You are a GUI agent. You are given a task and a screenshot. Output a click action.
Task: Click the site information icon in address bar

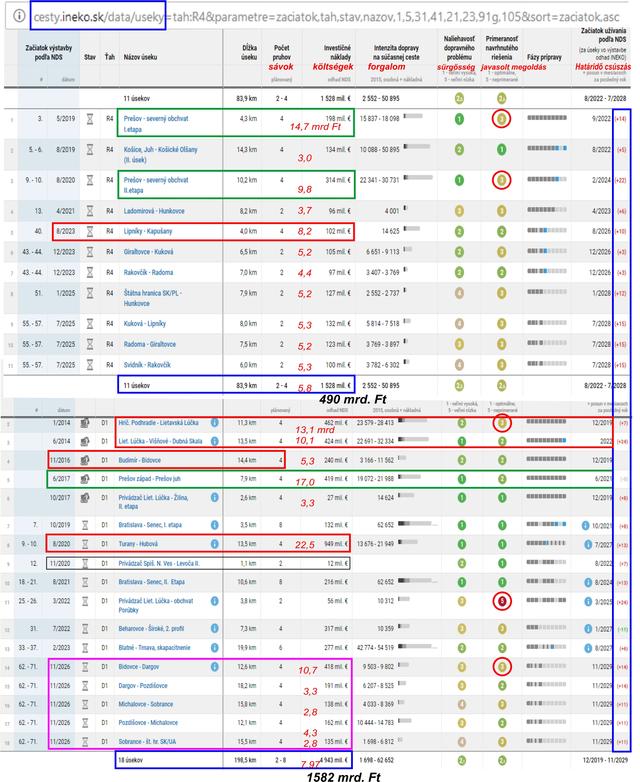coord(19,16)
